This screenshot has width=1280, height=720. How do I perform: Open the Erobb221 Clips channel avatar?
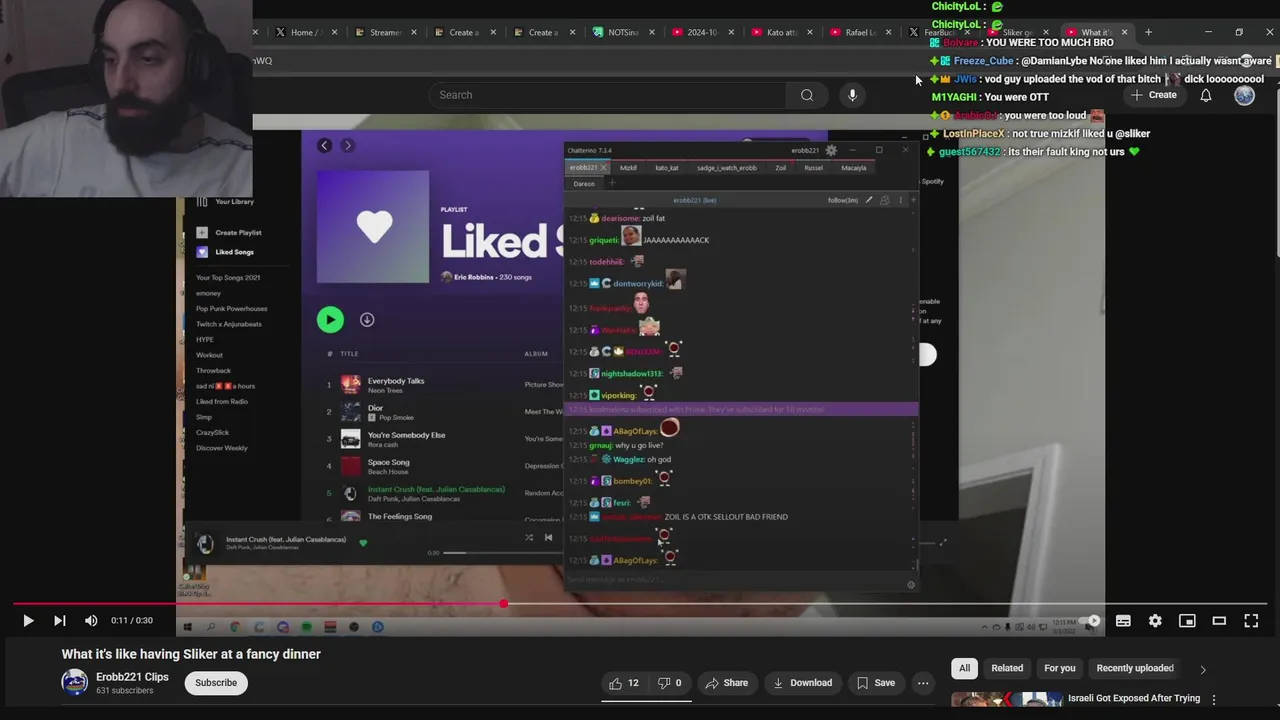[75, 683]
